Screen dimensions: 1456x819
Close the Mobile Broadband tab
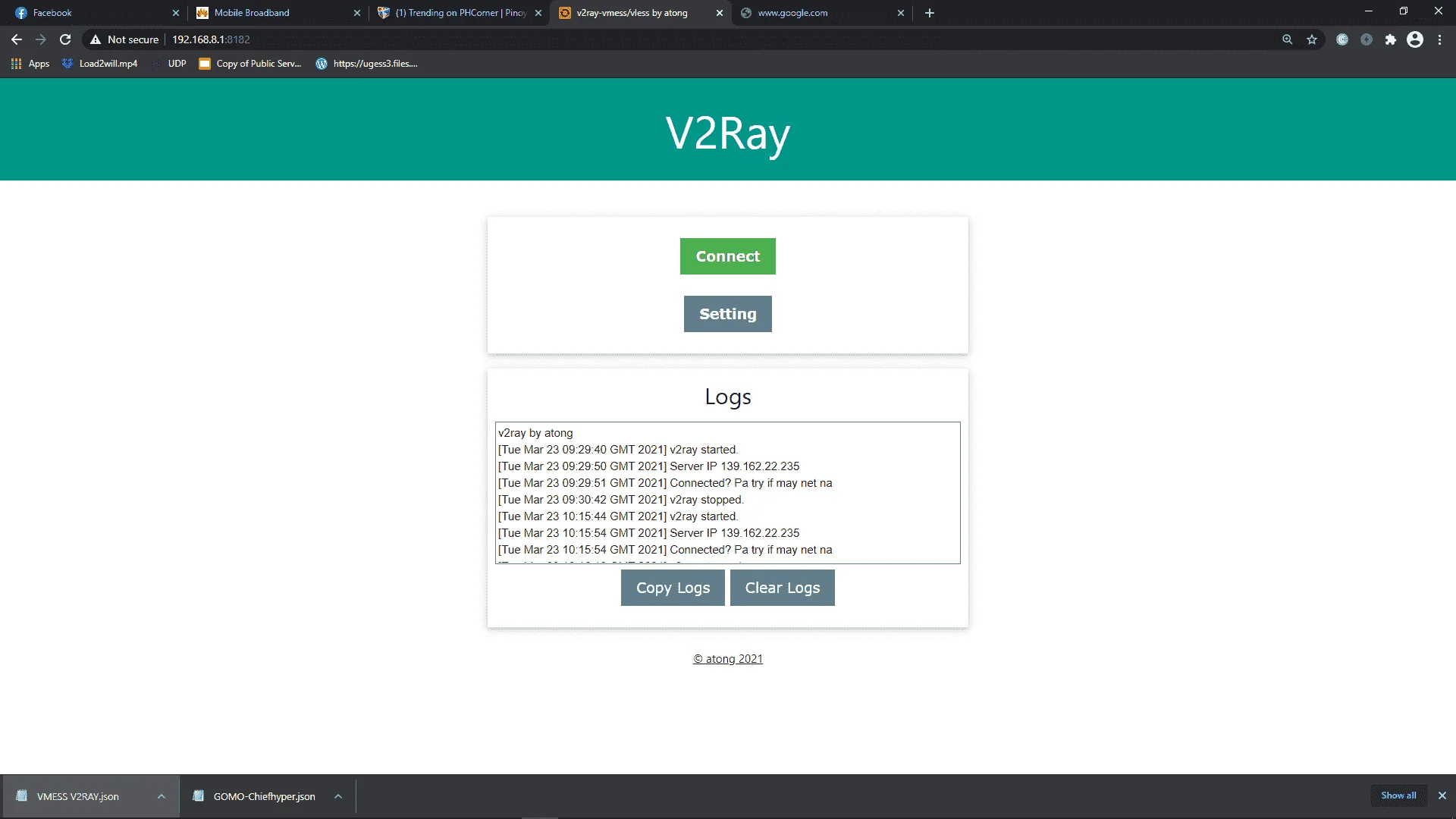pos(357,13)
